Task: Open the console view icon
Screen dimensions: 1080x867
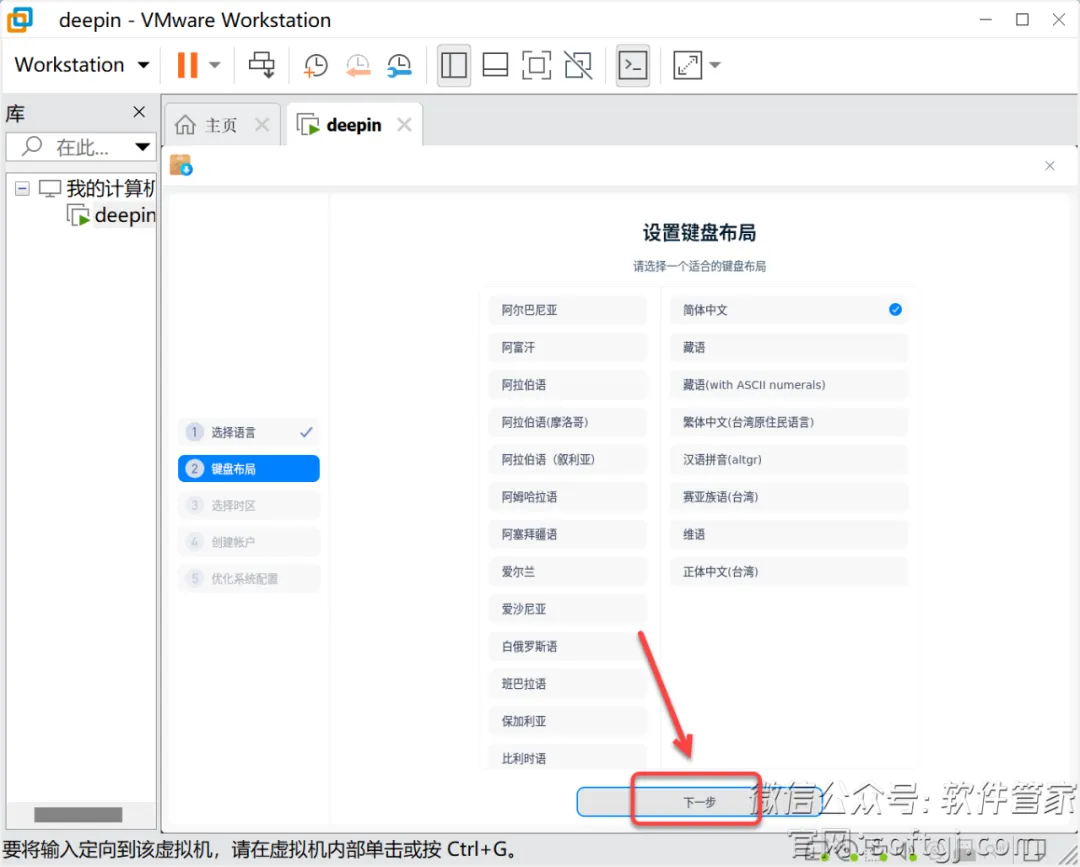Action: (633, 65)
